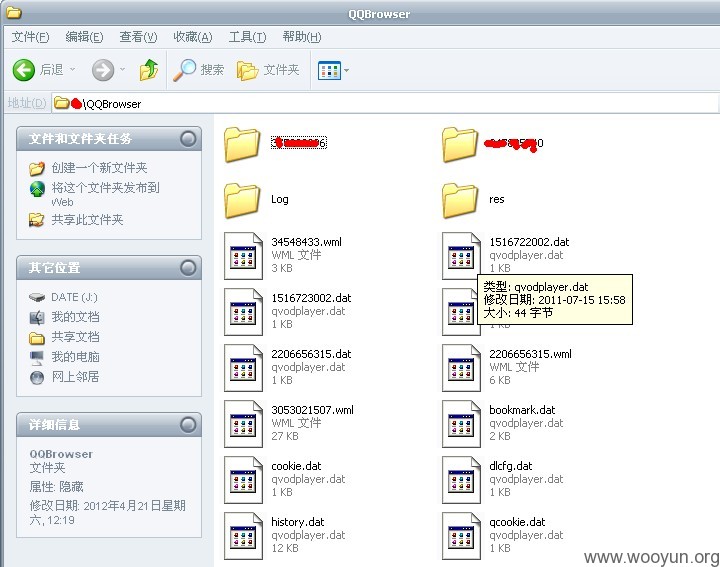Viewport: 720px width, 567px height.
Task: Click the qcookie.dat file name text
Action: (518, 522)
